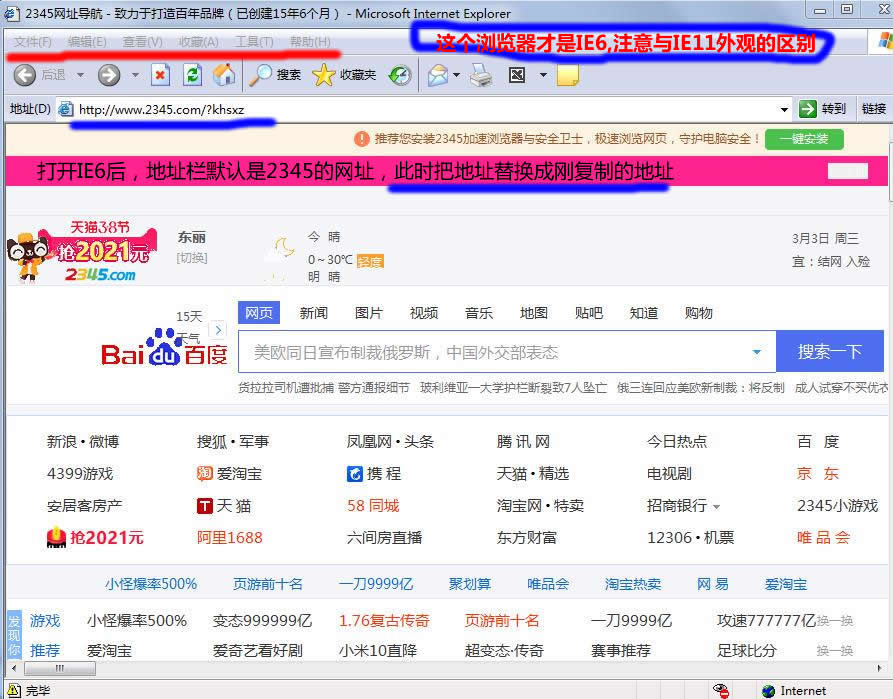Open Favorites star toolbar button
The image size is (893, 699).
click(x=345, y=75)
